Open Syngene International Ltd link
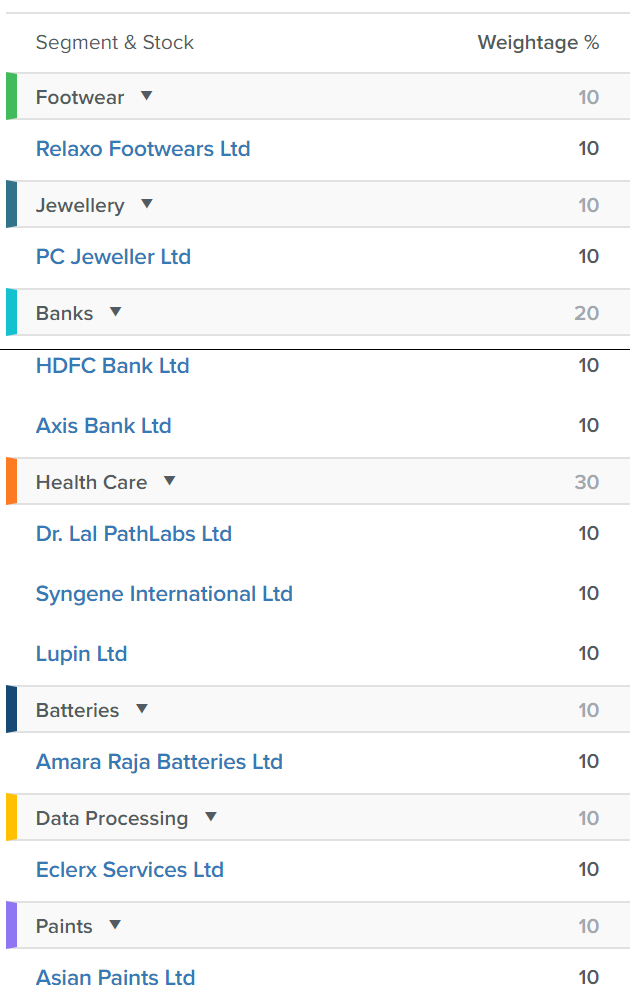 (164, 594)
